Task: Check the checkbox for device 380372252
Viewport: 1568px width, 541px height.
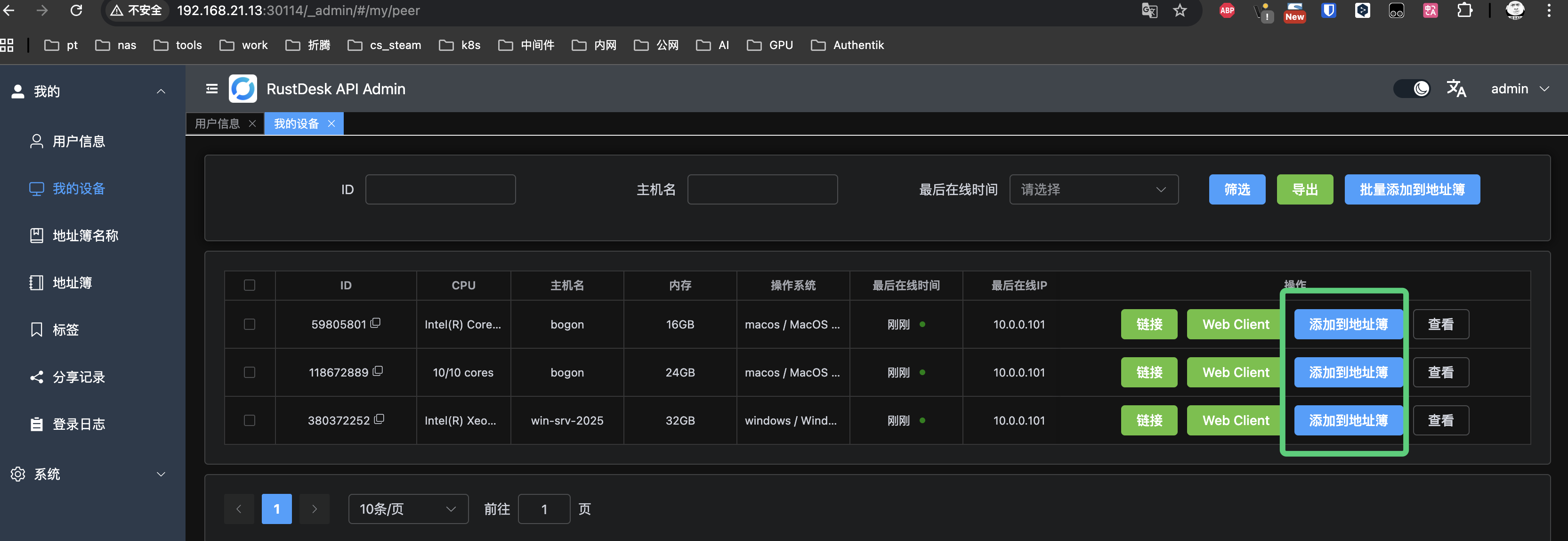Action: click(x=250, y=420)
